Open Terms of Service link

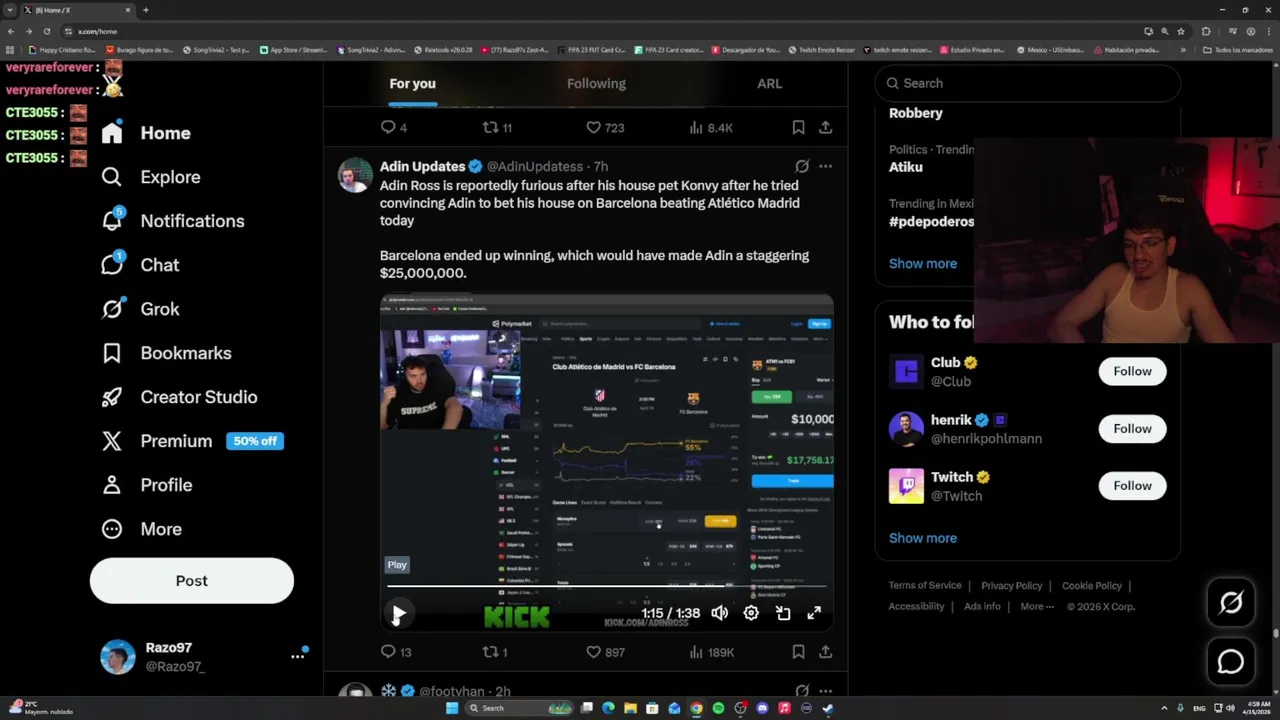pyautogui.click(x=925, y=586)
